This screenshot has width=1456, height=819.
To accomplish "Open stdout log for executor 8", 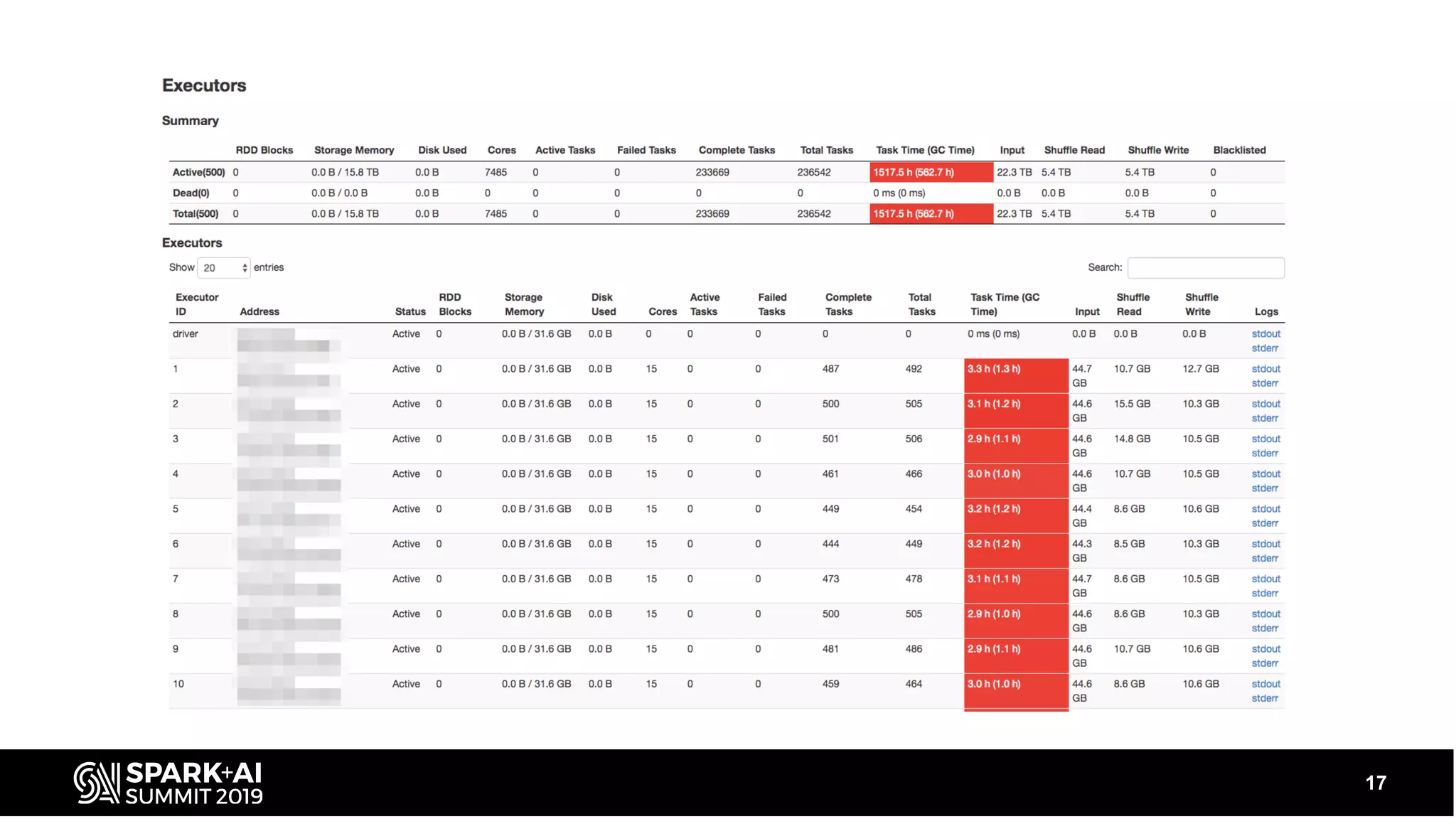I will [x=1265, y=614].
